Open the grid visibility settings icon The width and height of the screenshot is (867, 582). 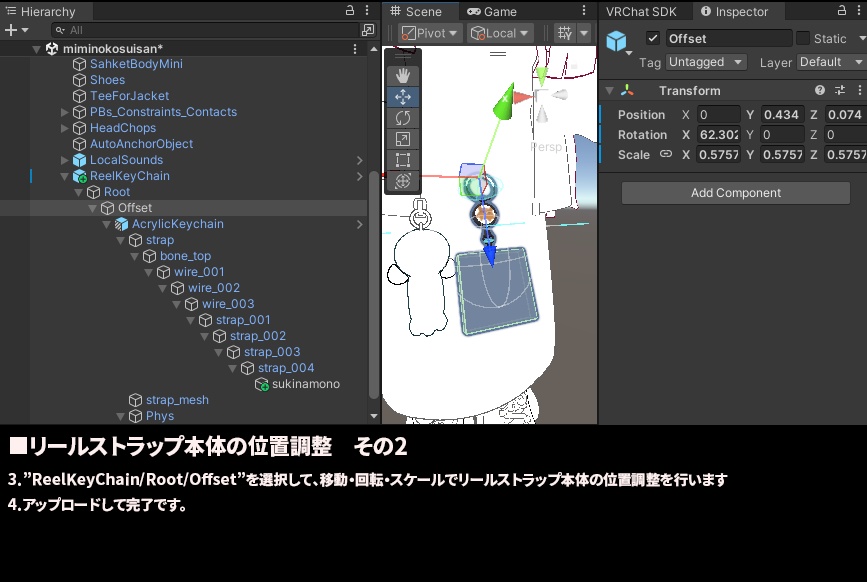563,33
